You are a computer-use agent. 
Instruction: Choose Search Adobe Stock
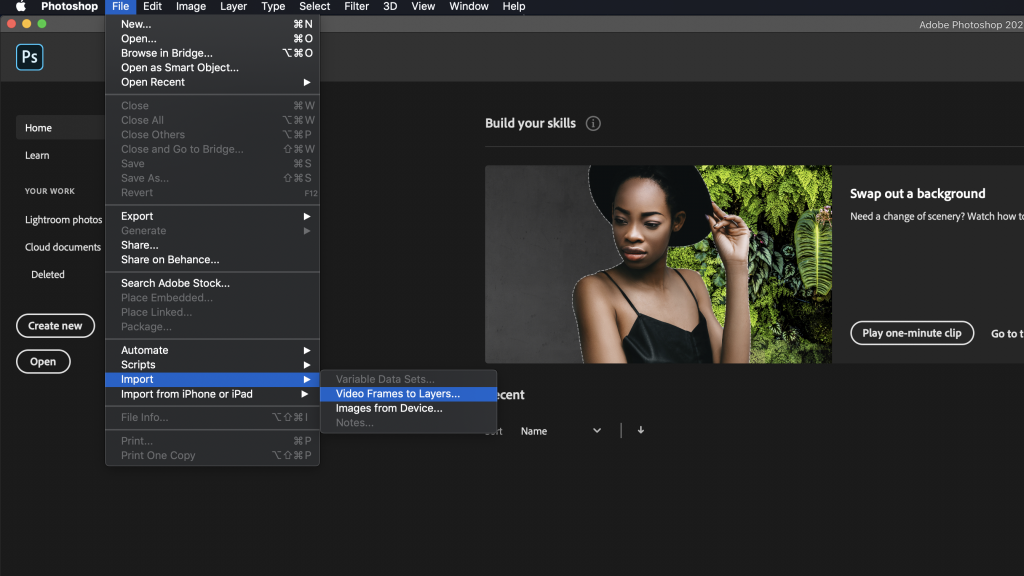(x=212, y=283)
